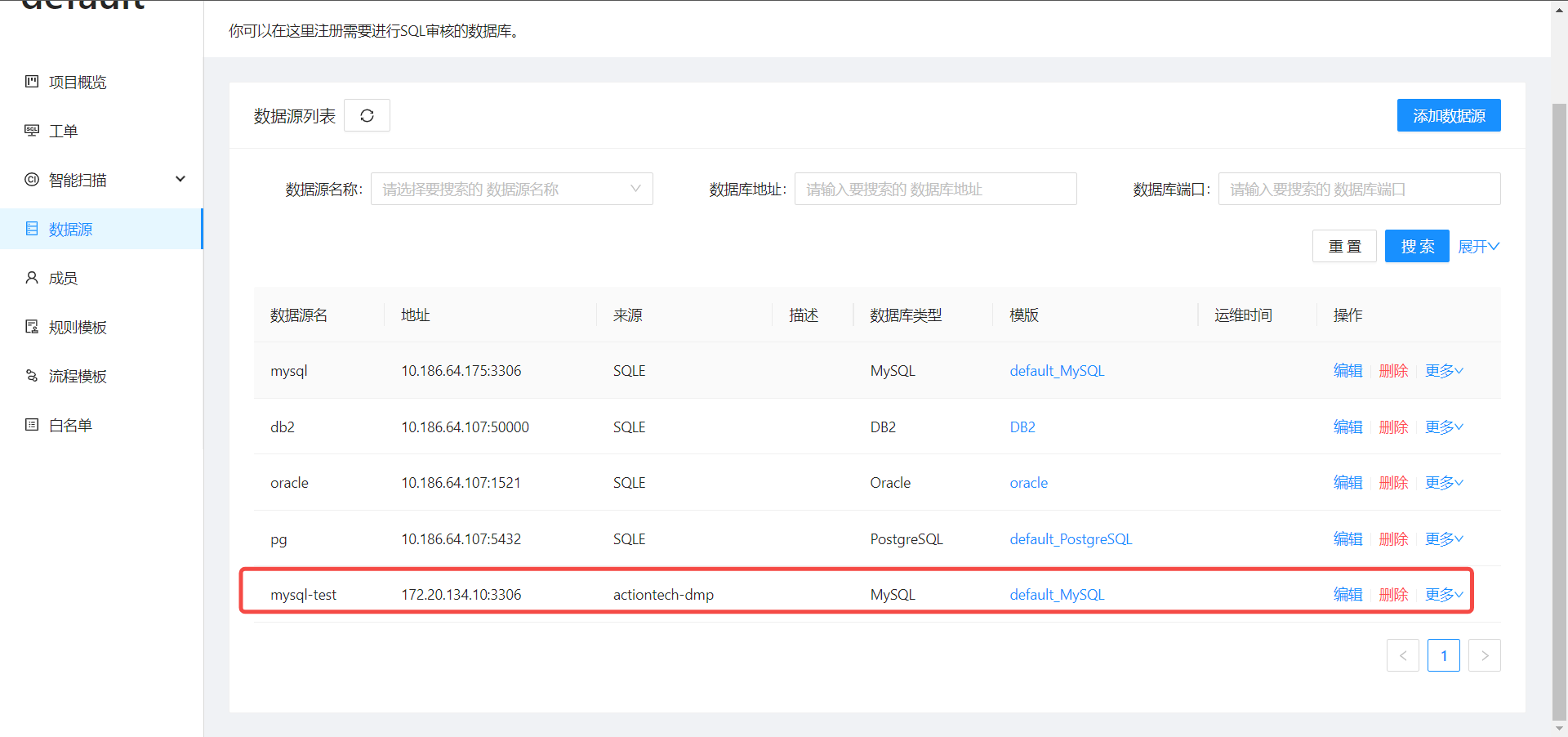Click the mysql-test data source name
Image resolution: width=1568 pixels, height=737 pixels.
tap(303, 594)
